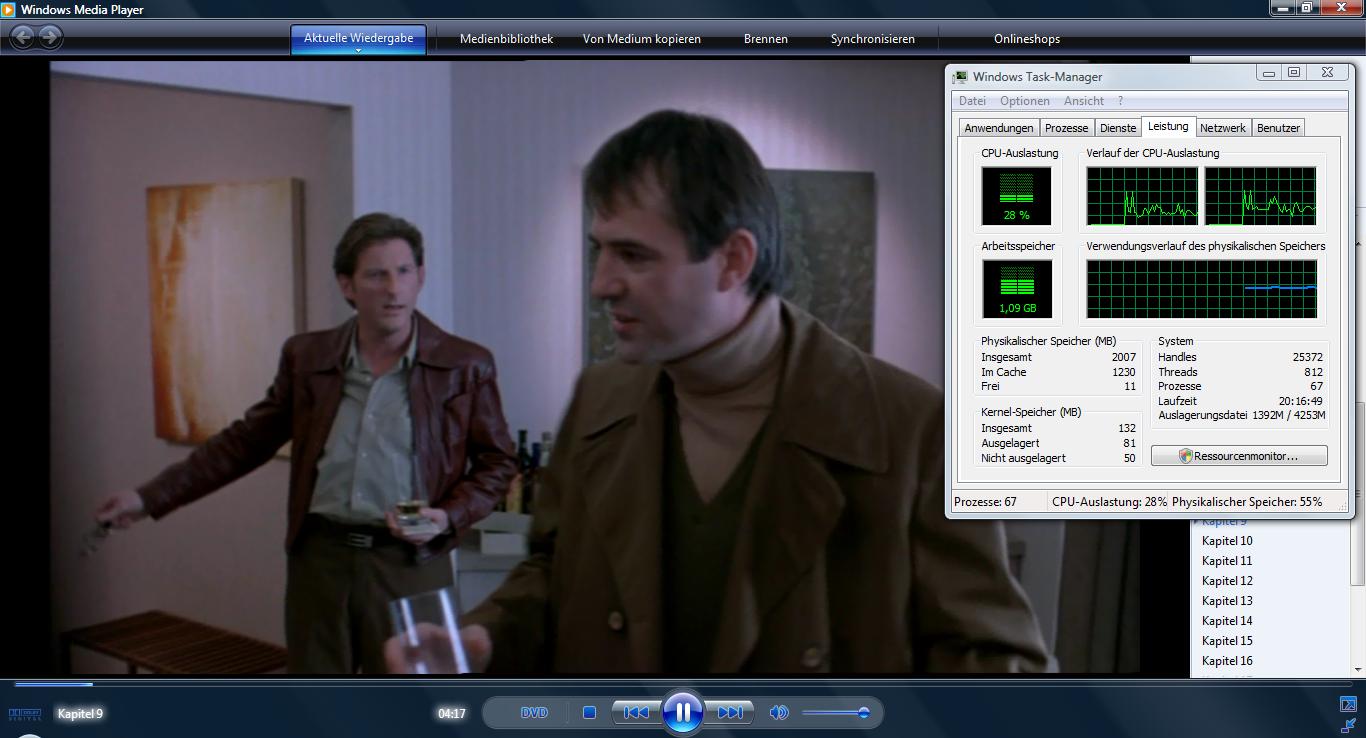Click the Windows Media Player title icon
This screenshot has height=738, width=1366.
[x=9, y=9]
